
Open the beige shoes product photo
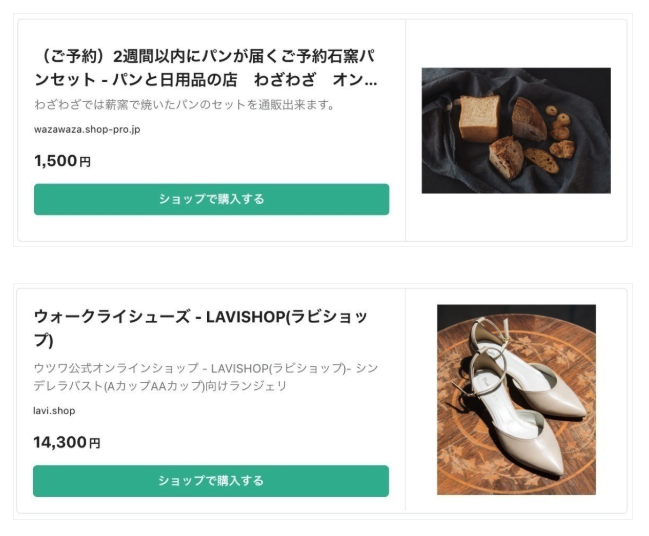click(516, 399)
